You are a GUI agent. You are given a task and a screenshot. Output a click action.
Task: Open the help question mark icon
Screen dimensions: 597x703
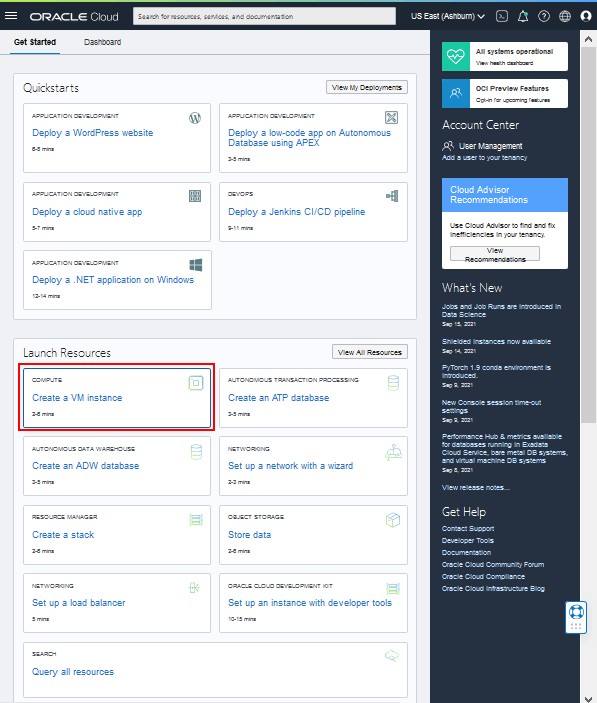tap(544, 16)
